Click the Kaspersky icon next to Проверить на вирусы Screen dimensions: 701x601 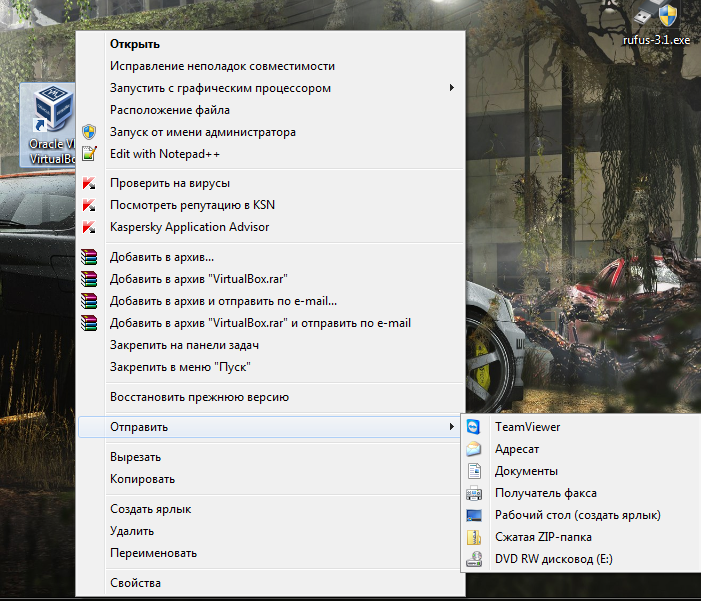[89, 183]
